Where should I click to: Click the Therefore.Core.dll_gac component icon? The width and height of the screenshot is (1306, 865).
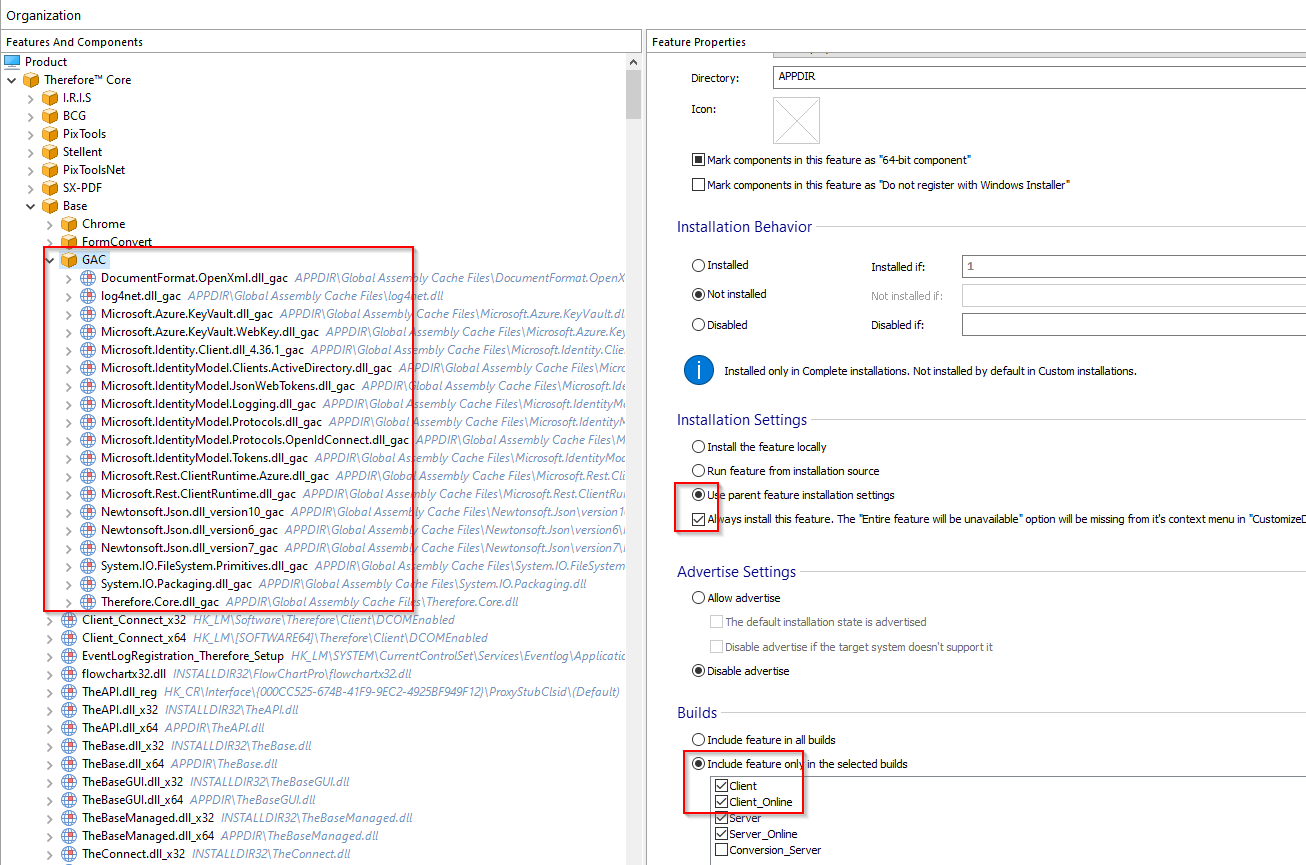88,602
